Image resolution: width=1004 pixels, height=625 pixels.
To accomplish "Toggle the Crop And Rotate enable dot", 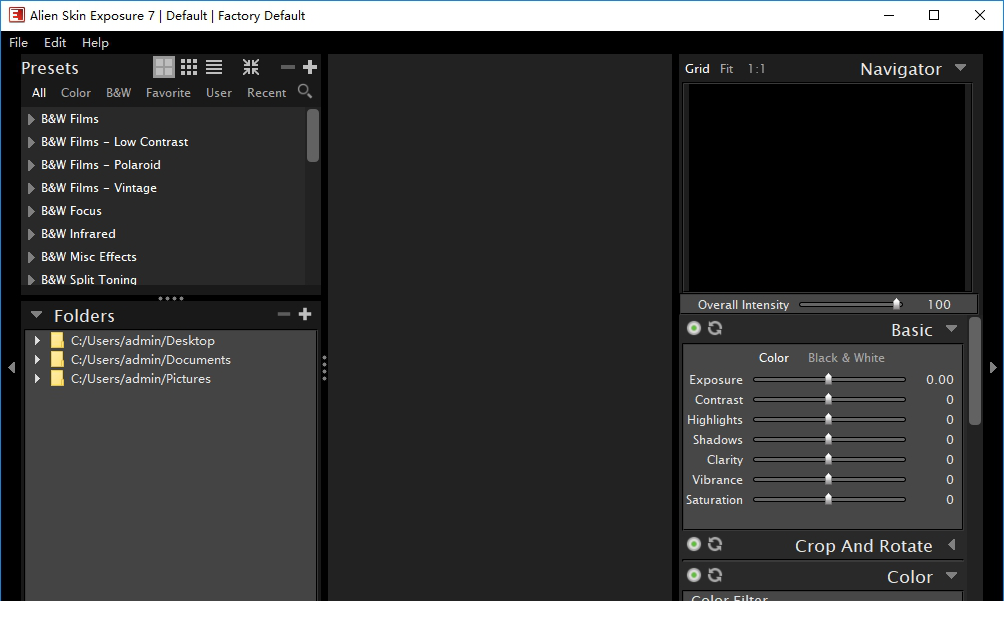I will 693,544.
